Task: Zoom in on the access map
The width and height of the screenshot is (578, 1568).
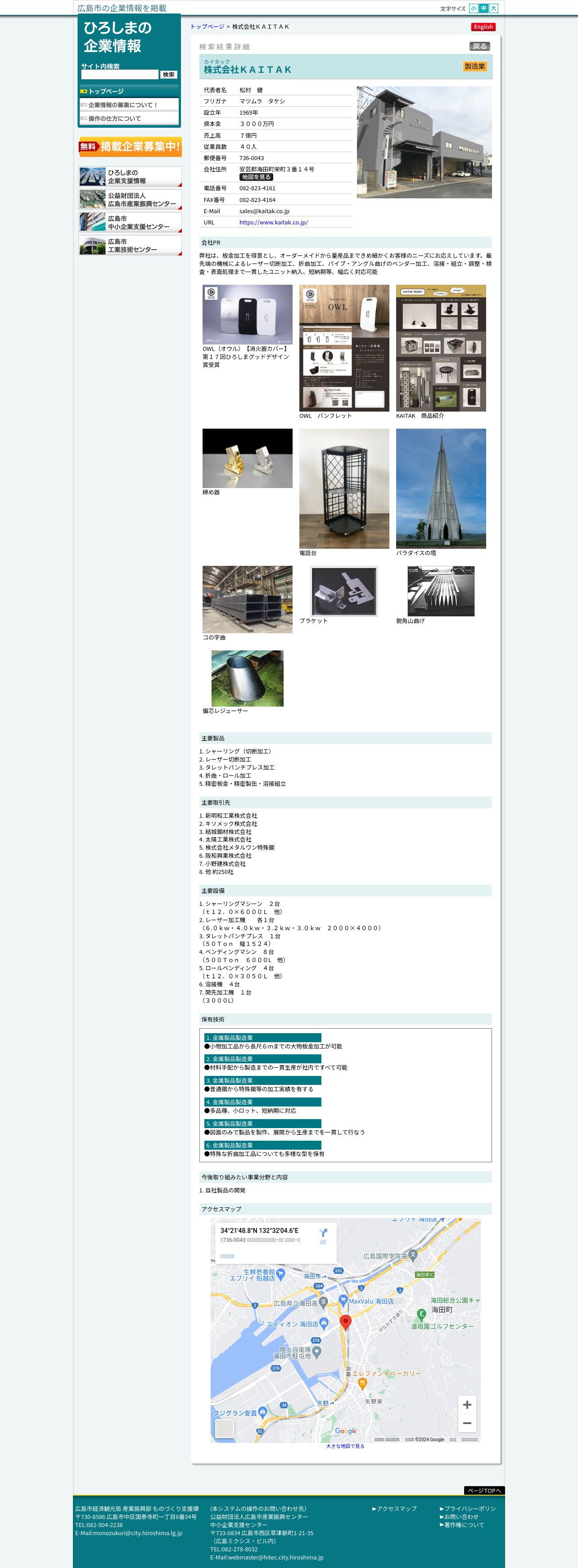Action: point(467,1405)
